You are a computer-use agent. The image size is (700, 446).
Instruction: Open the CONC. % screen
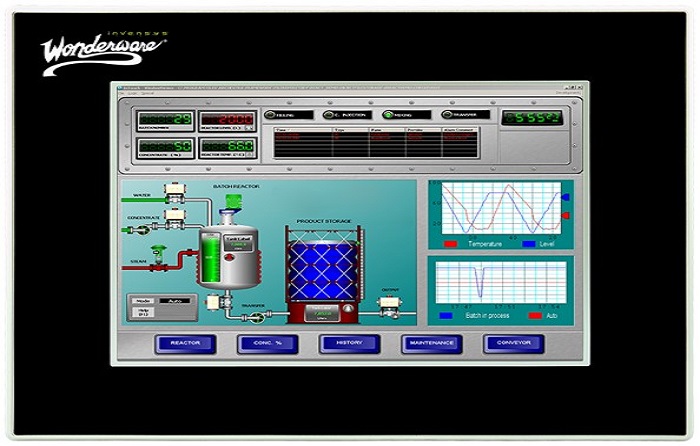(267, 344)
